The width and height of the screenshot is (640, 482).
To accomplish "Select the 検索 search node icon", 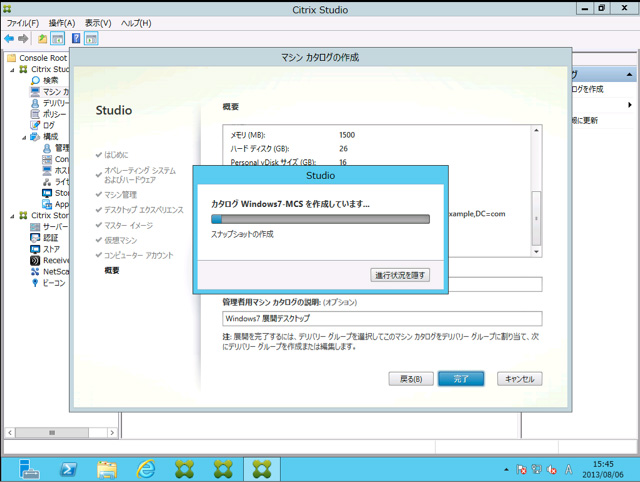I will 36,80.
